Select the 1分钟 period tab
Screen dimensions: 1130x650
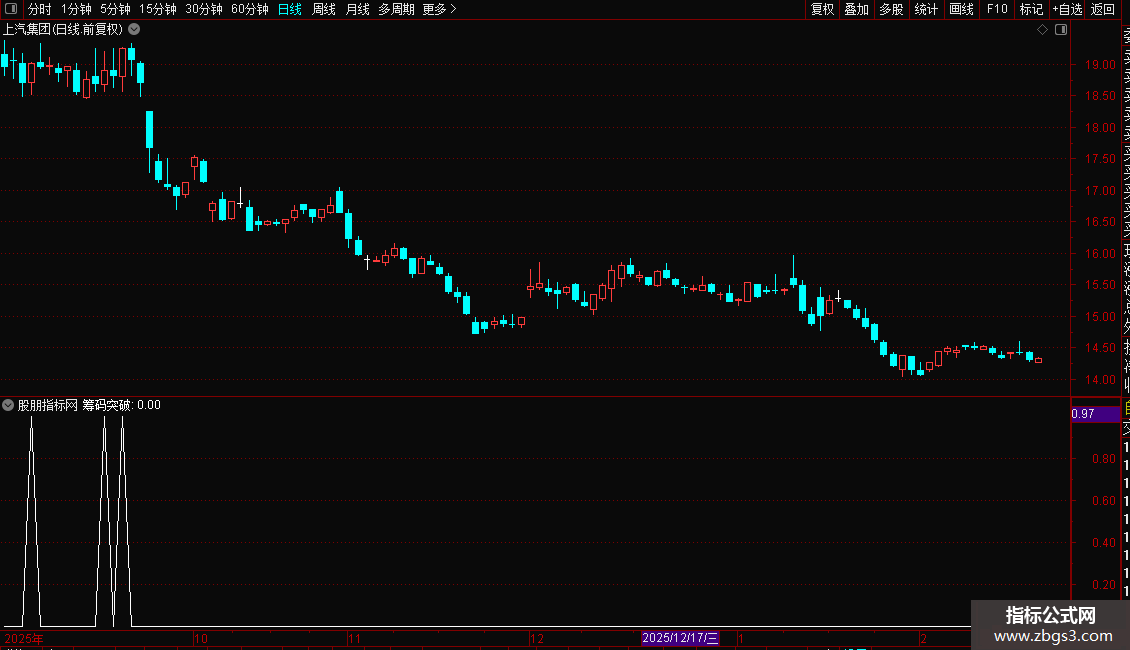coord(76,9)
